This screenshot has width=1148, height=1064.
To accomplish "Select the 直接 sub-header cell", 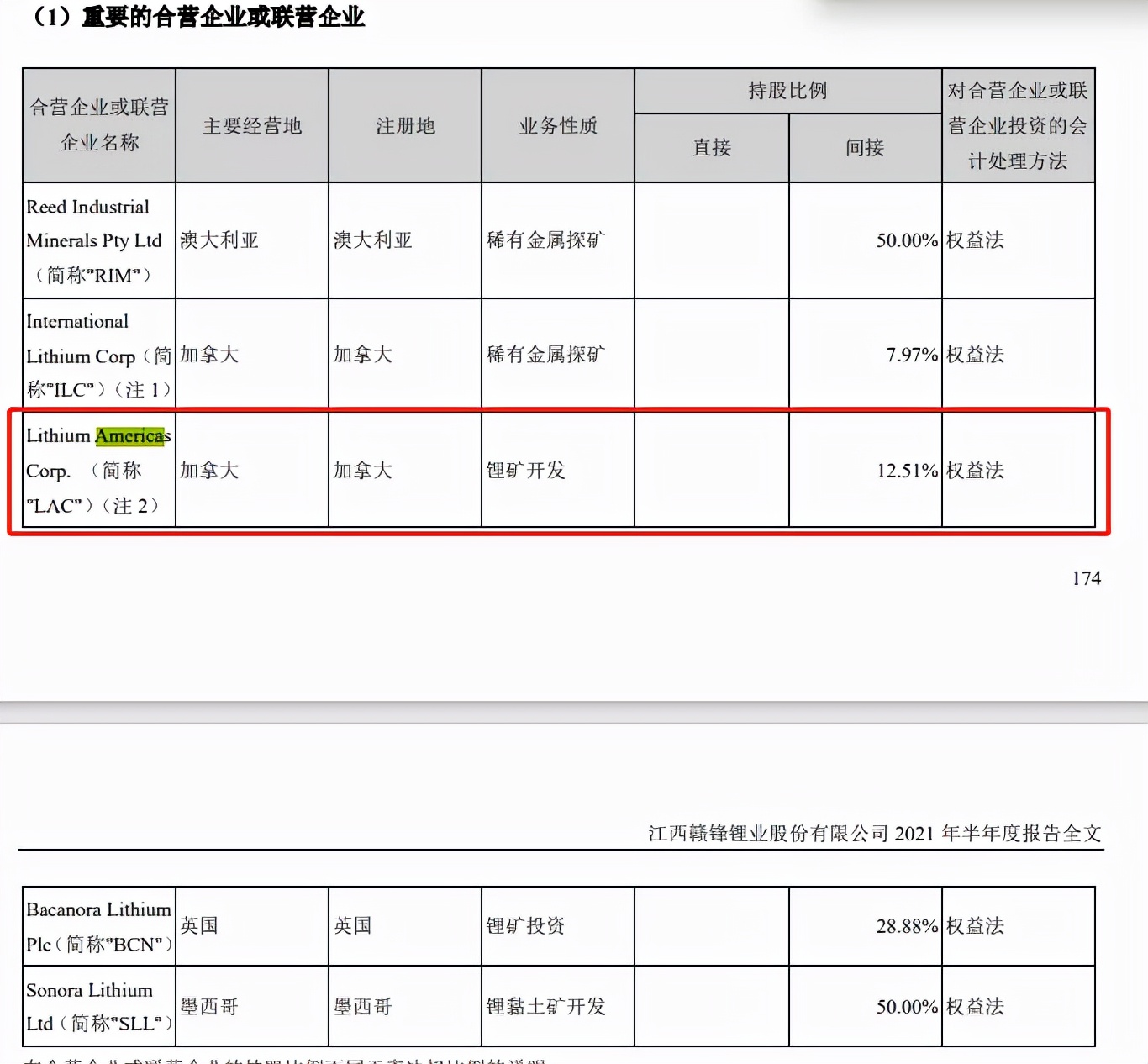I will pos(712,148).
